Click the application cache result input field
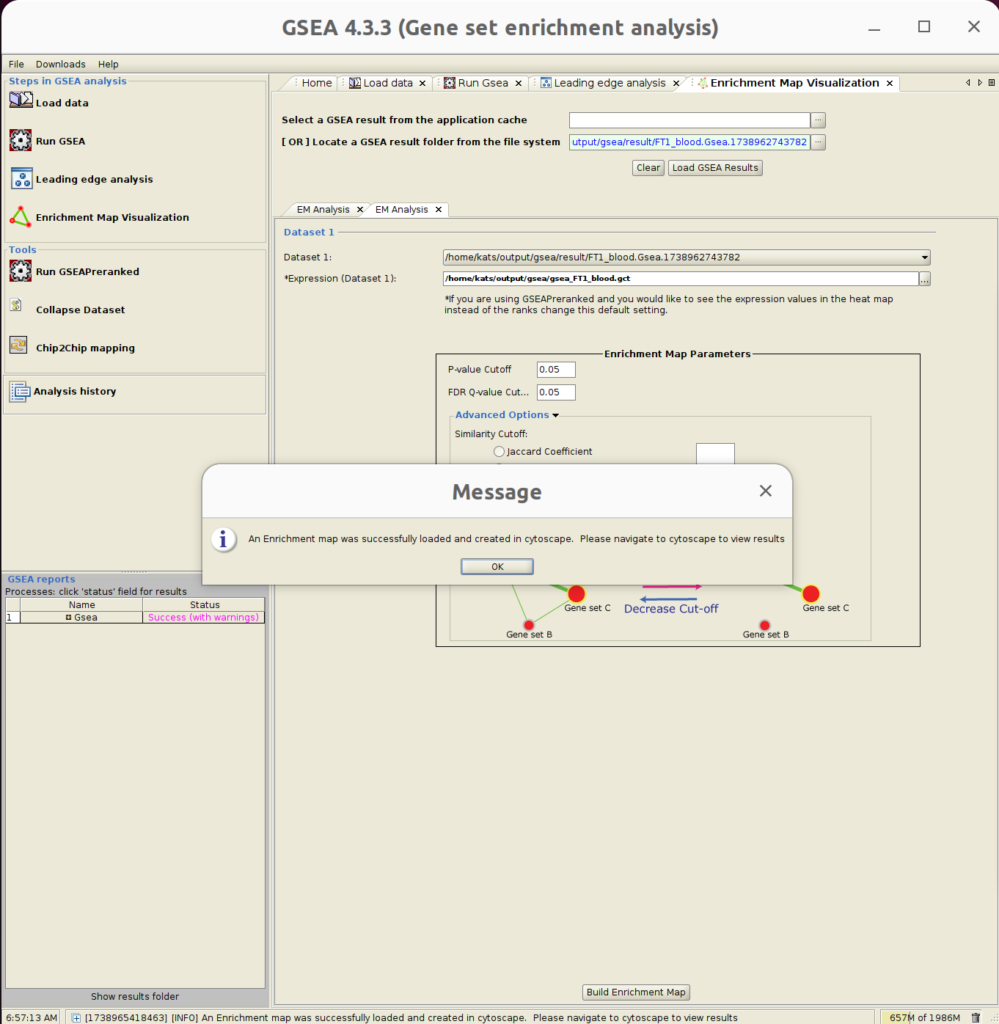The height and width of the screenshot is (1024, 999). tap(690, 120)
